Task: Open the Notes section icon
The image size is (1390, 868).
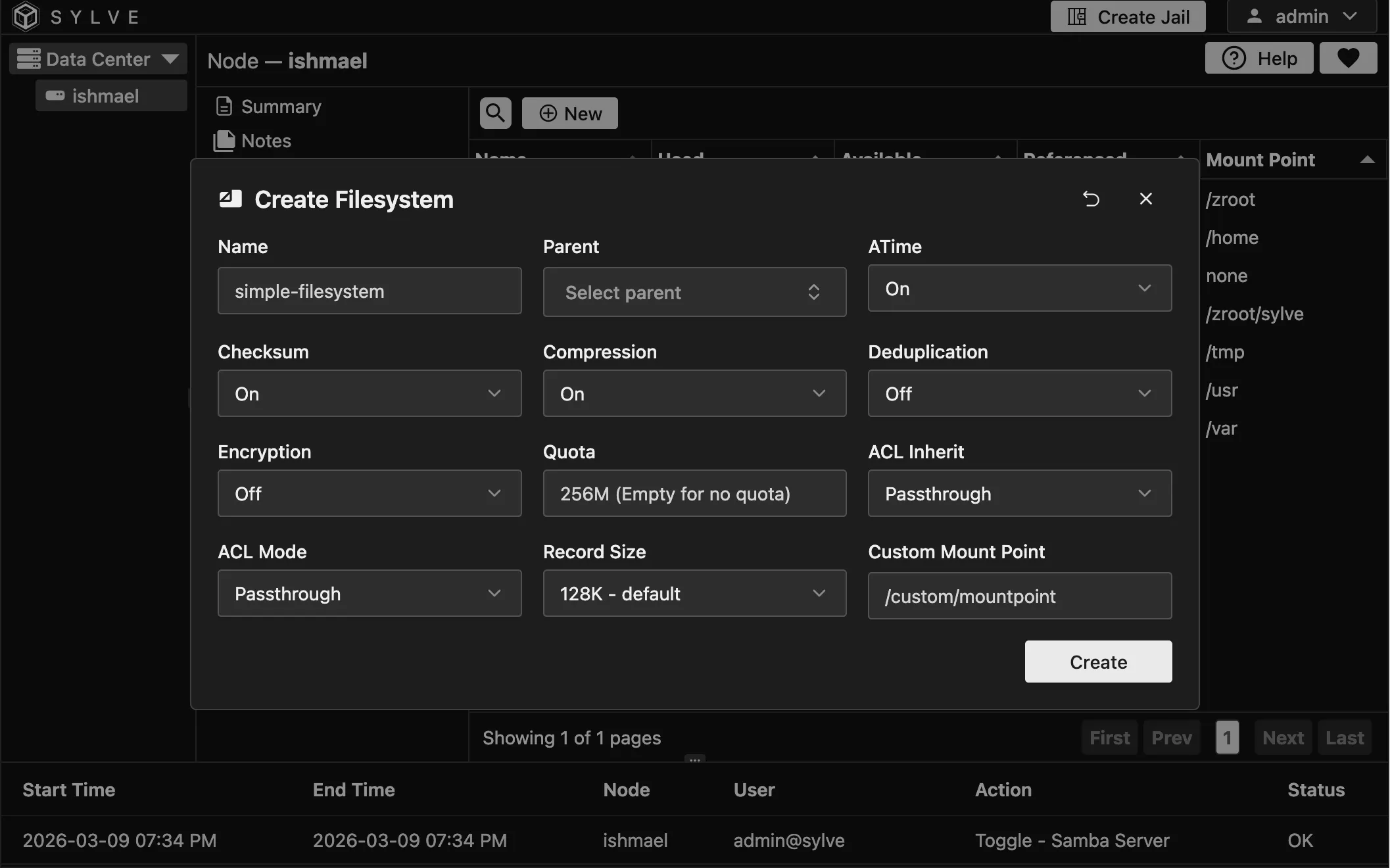Action: point(224,141)
